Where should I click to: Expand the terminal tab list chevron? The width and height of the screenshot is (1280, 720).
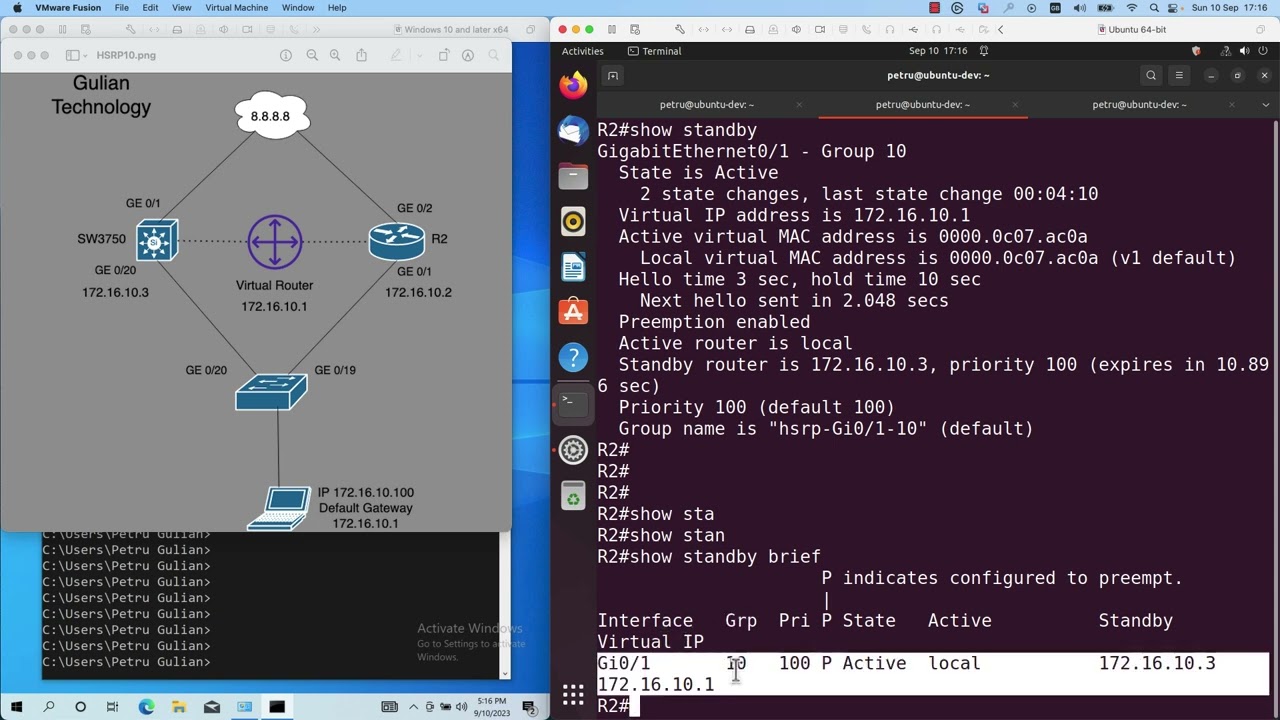click(x=1265, y=104)
